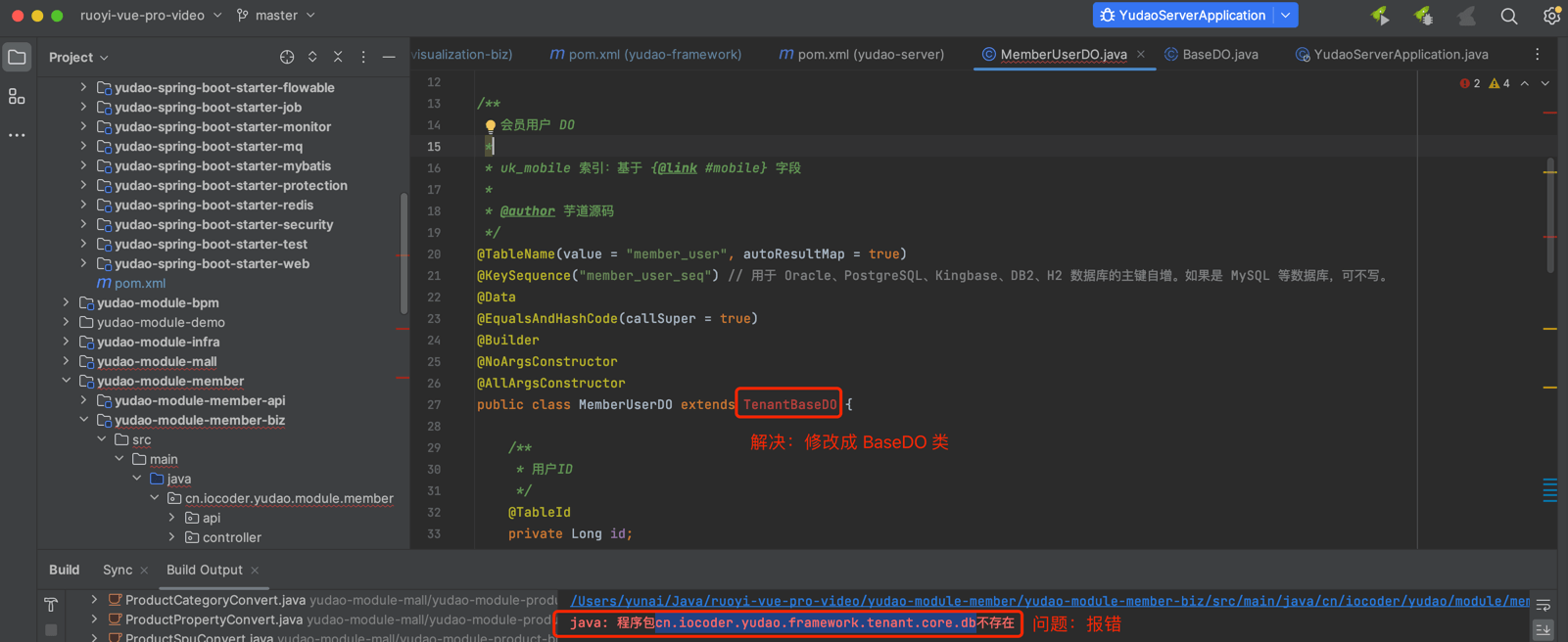
Task: Open the master git branch selector
Action: click(x=276, y=16)
